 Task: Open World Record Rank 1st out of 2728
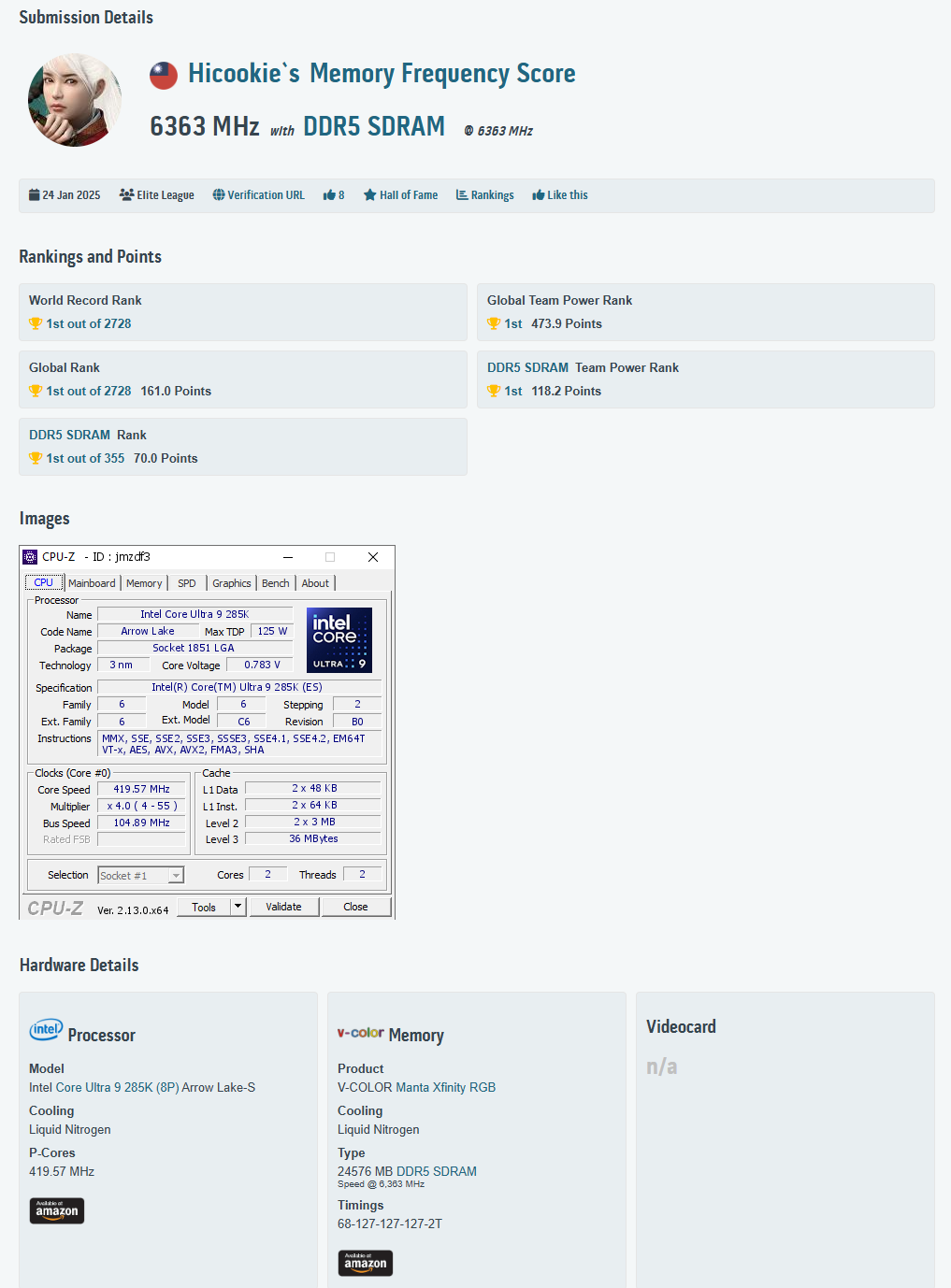89,323
